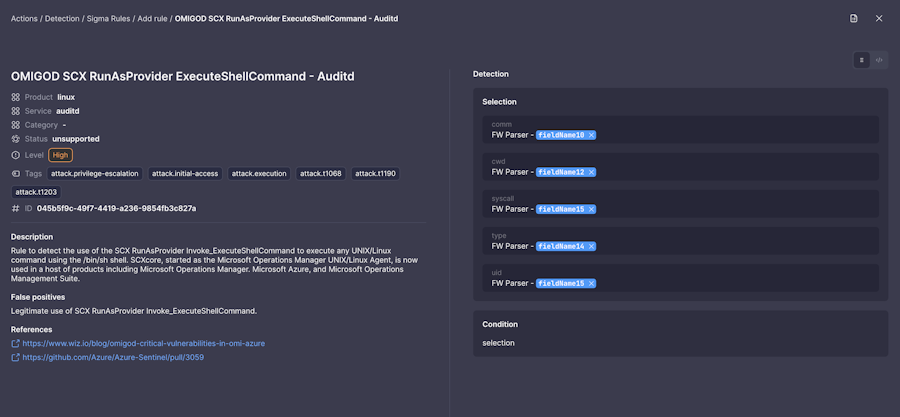This screenshot has height=417, width=900.
Task: Click the Tags label icon
Action: tap(15, 174)
